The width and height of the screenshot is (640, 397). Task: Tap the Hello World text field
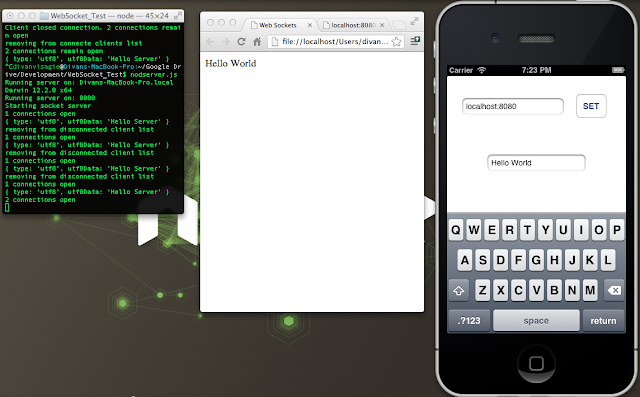(x=536, y=163)
